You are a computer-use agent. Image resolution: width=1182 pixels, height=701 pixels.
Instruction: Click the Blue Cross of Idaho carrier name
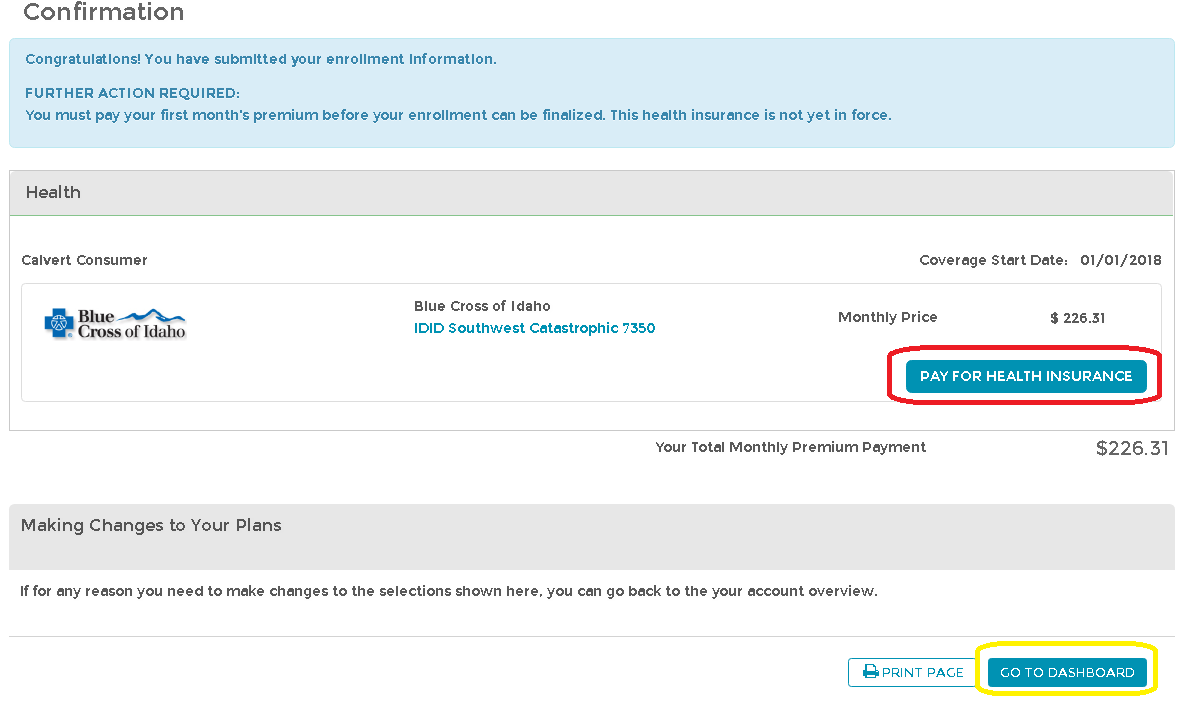coord(482,306)
